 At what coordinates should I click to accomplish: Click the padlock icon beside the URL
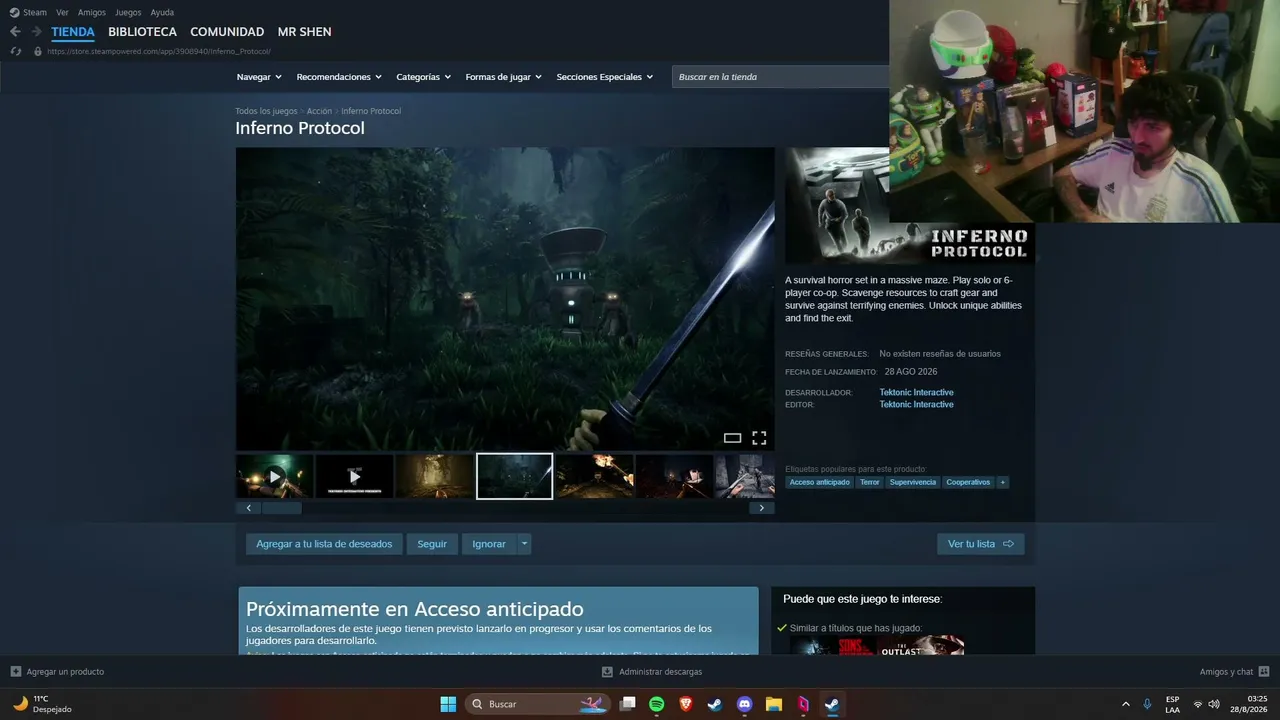(38, 51)
